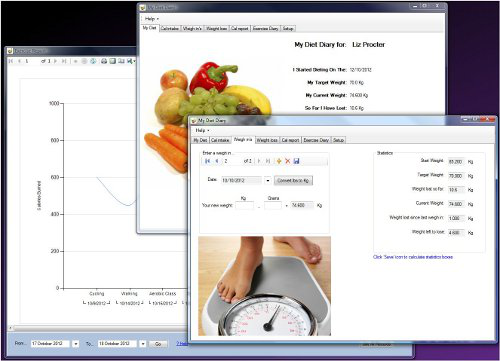
Task: Click the 'Walking' chart axis label
Action: tap(129, 294)
